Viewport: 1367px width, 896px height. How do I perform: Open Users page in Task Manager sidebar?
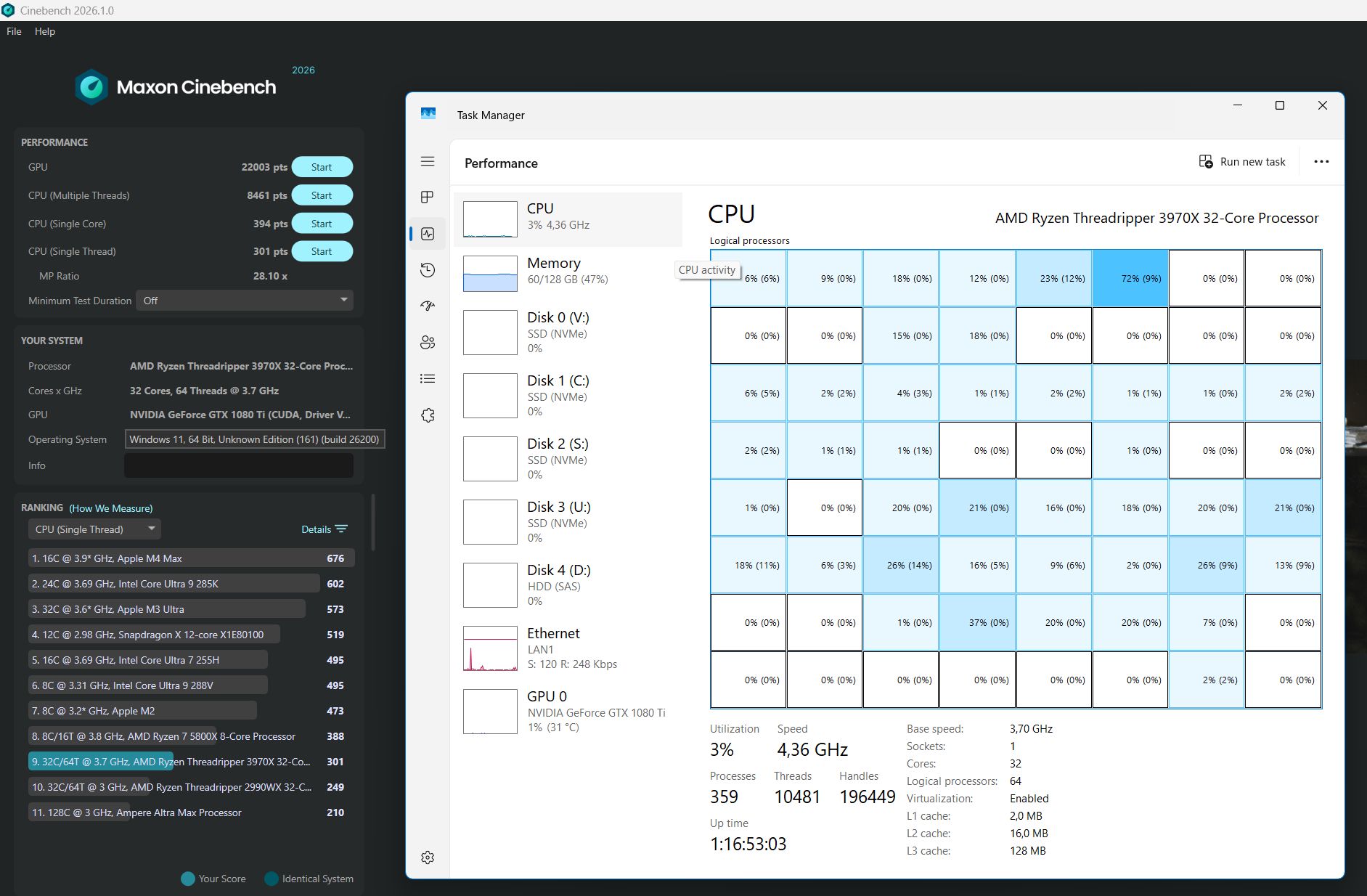pyautogui.click(x=428, y=343)
